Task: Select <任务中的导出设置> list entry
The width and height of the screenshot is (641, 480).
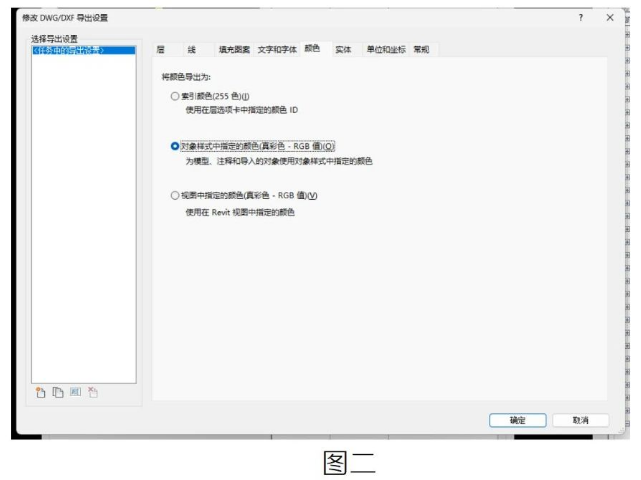Action: 83,50
